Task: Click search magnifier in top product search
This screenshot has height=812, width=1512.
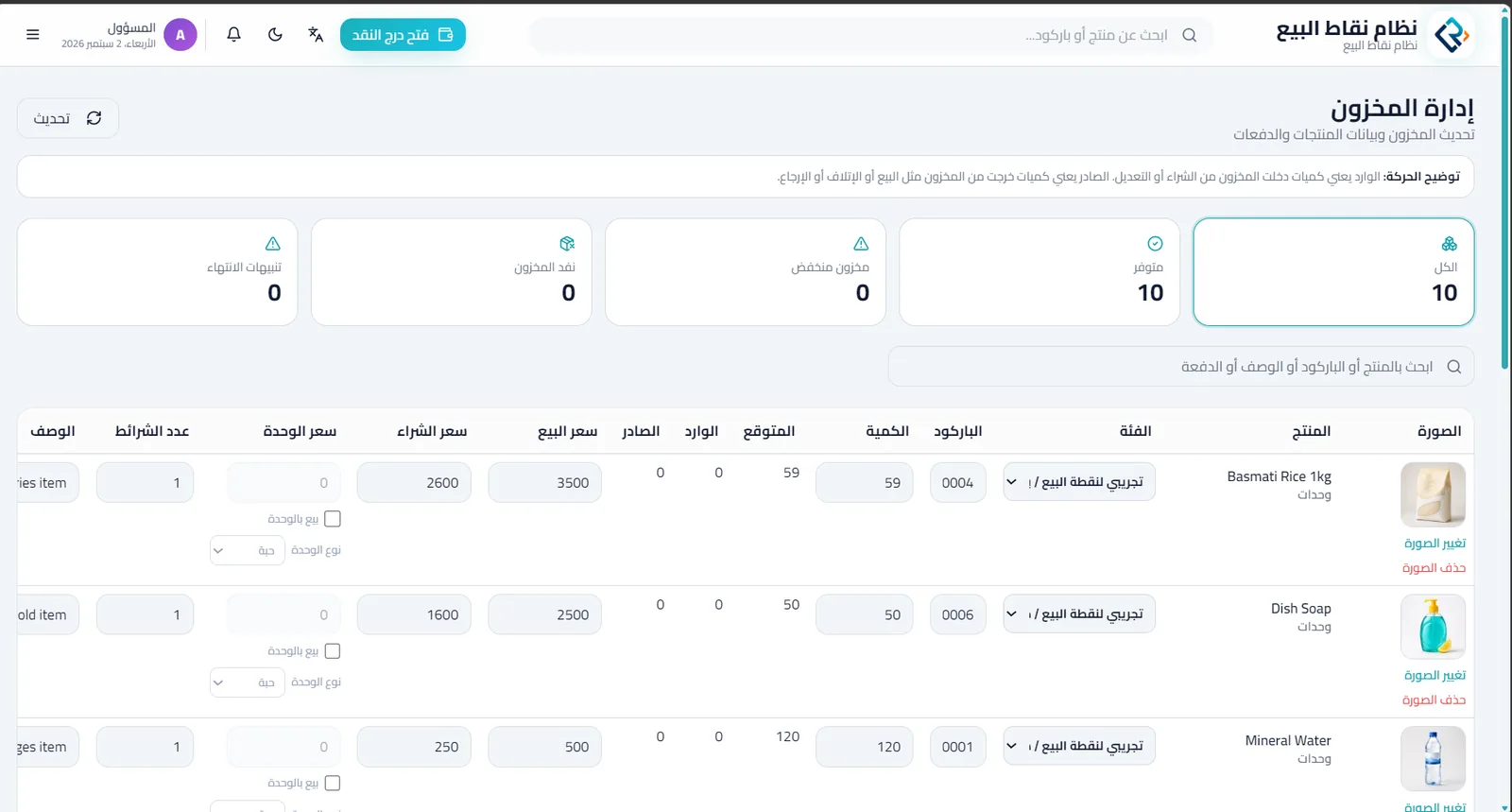Action: 1190,35
